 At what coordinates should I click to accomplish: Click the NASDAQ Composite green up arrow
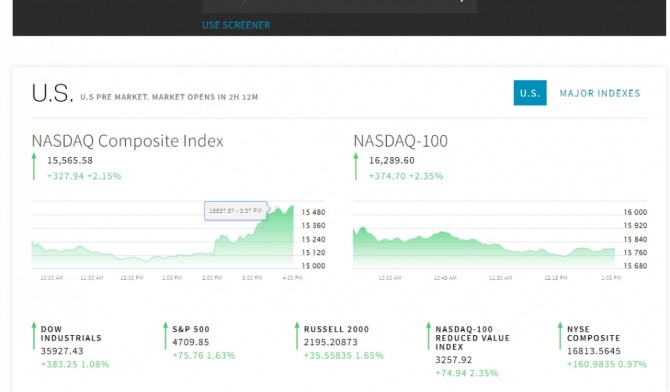[x=34, y=167]
